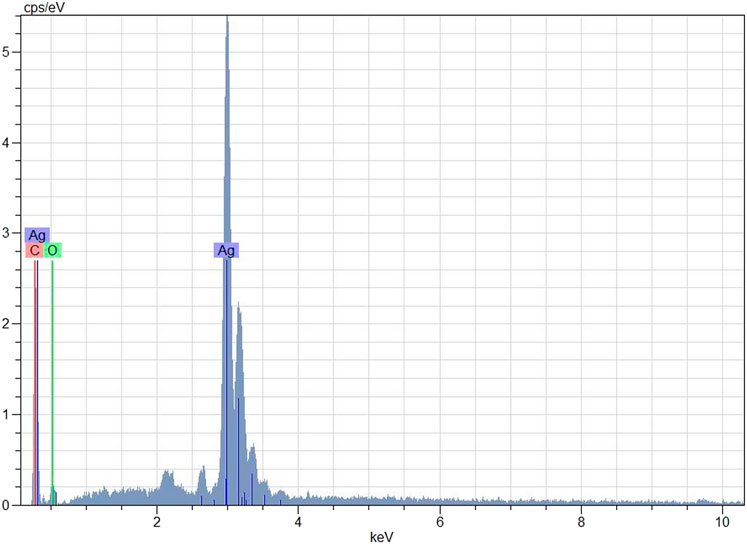Click the green oxygen marker line

[52, 381]
